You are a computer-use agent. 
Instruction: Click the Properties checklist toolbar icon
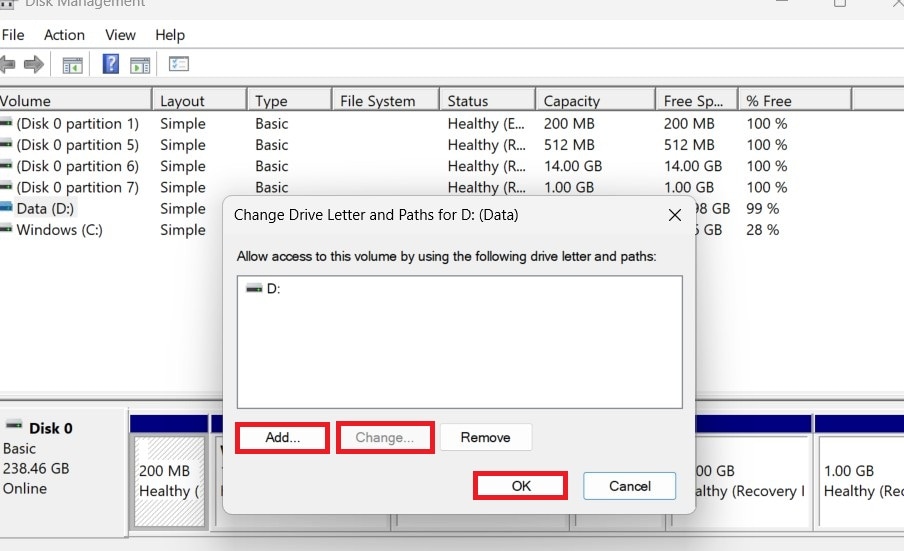click(x=179, y=63)
